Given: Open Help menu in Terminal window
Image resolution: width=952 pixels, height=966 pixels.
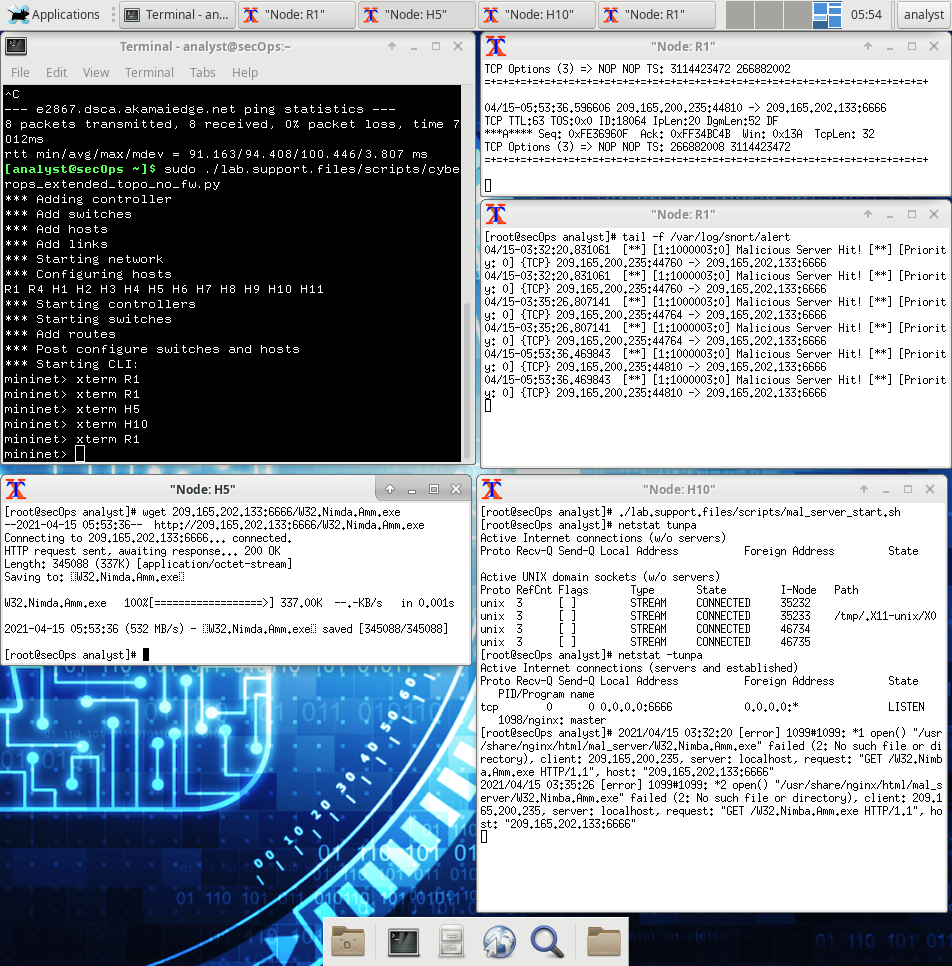Looking at the screenshot, I should pos(245,72).
